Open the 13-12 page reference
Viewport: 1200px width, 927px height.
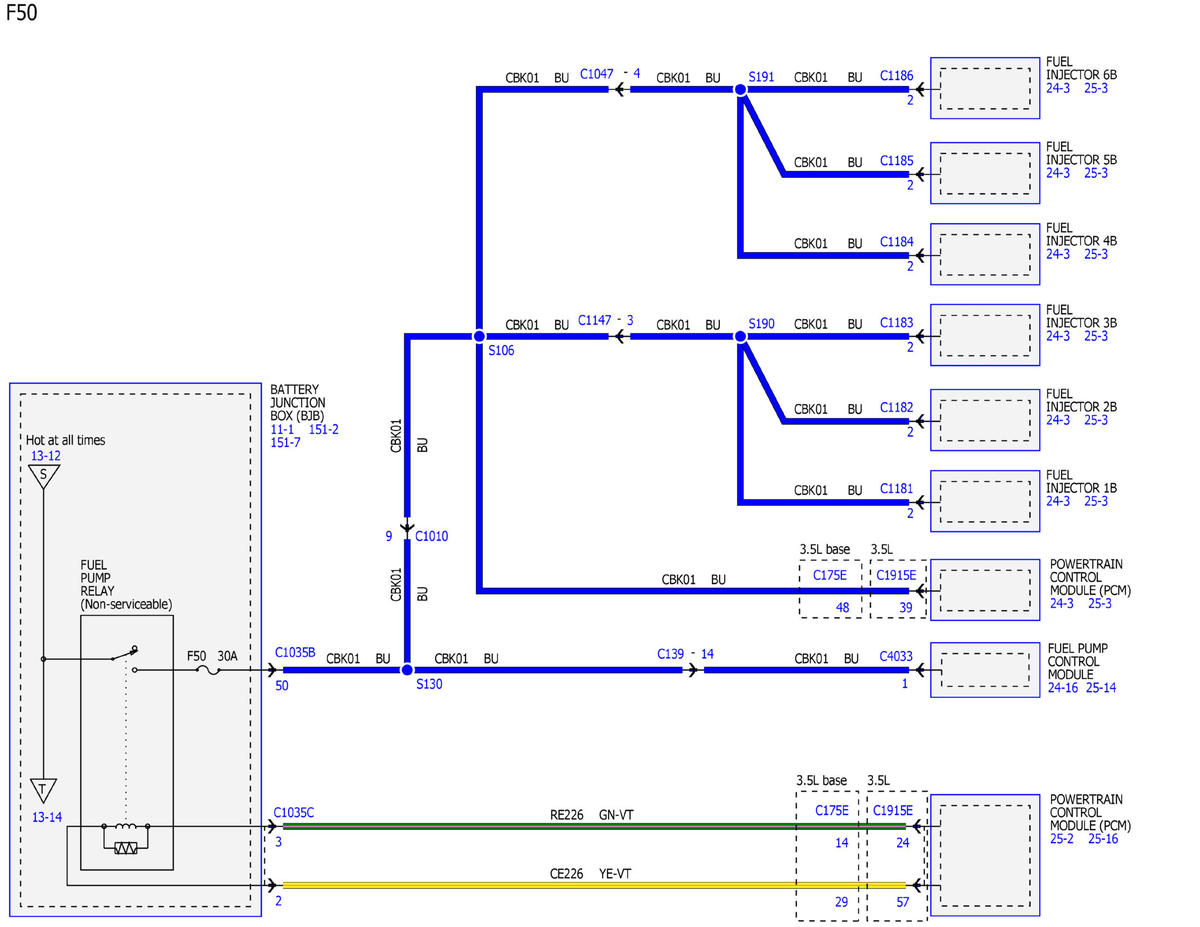coord(46,456)
